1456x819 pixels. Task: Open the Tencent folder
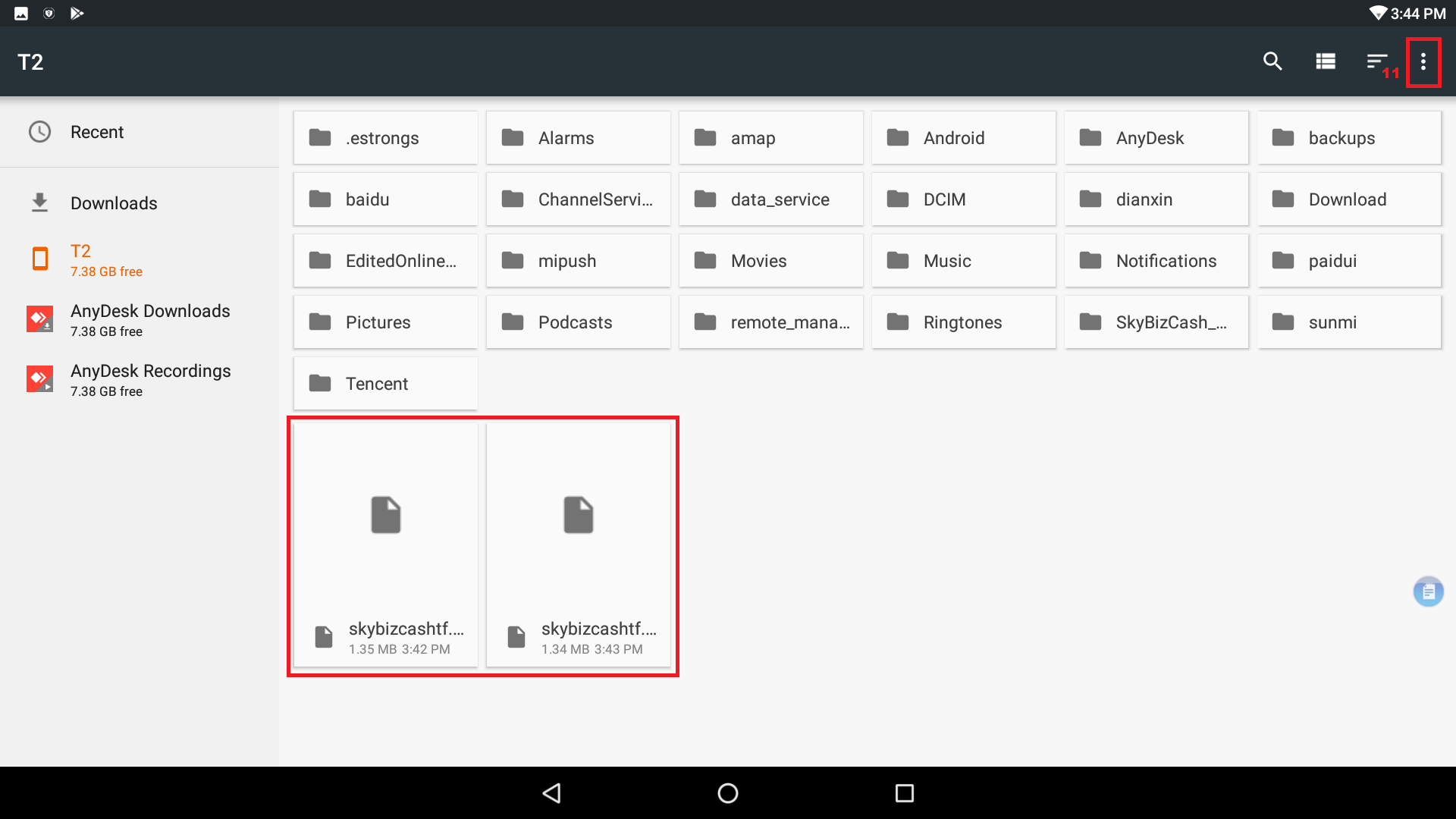coord(385,384)
